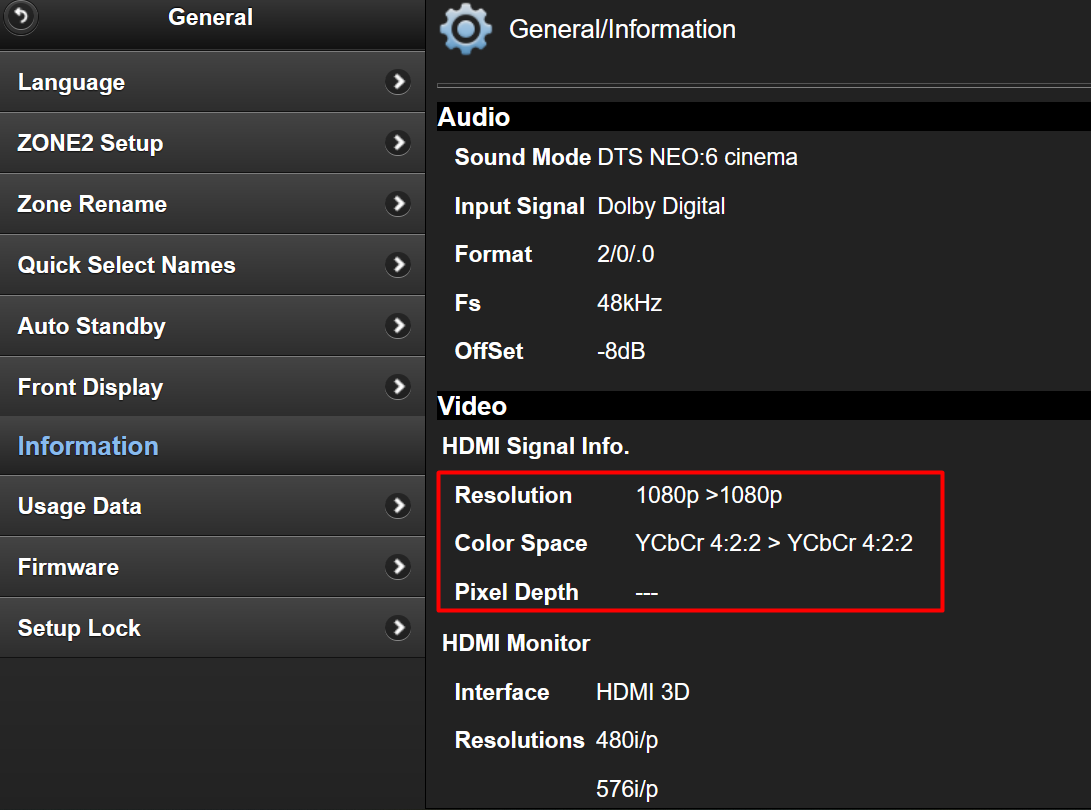
Task: Click the chevron beside ZONE2 Setup
Action: pyautogui.click(x=398, y=143)
